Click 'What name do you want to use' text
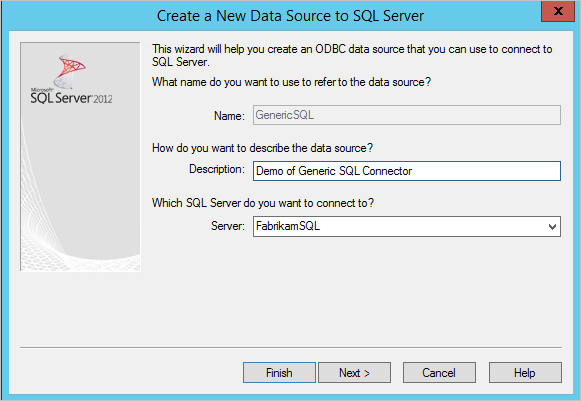 click(x=291, y=82)
